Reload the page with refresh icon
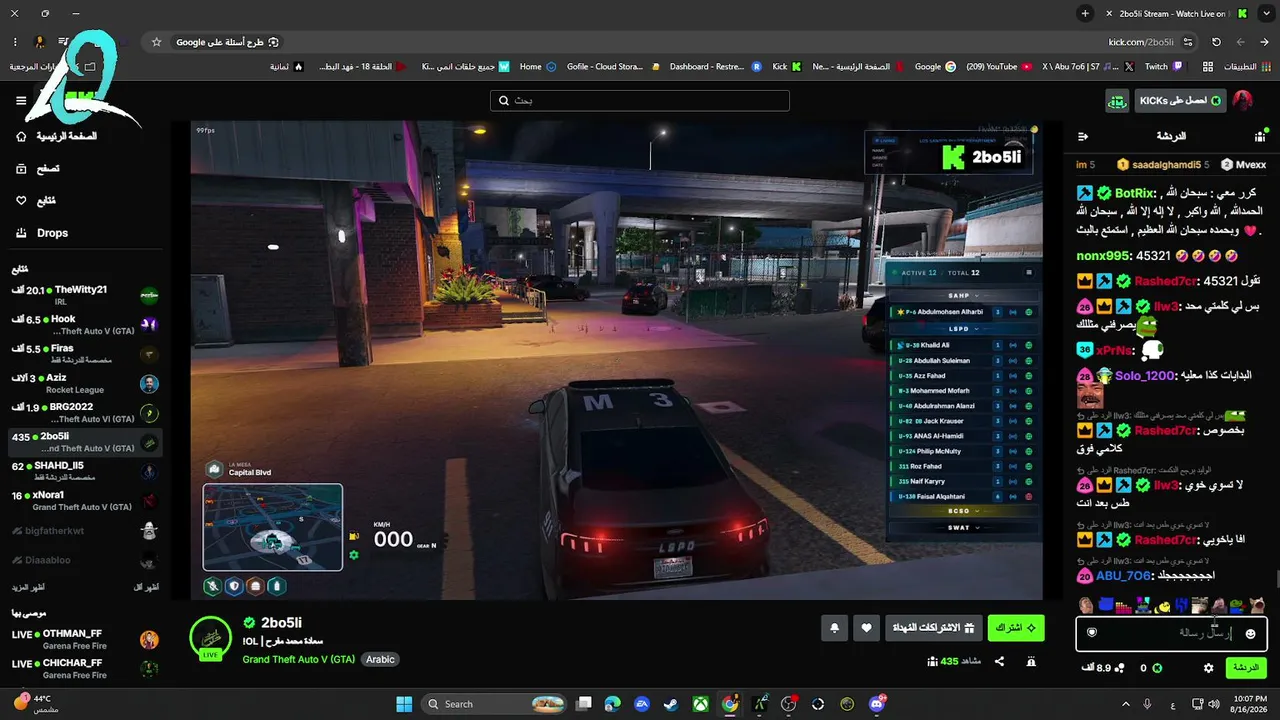This screenshot has height=720, width=1280. [x=1216, y=42]
